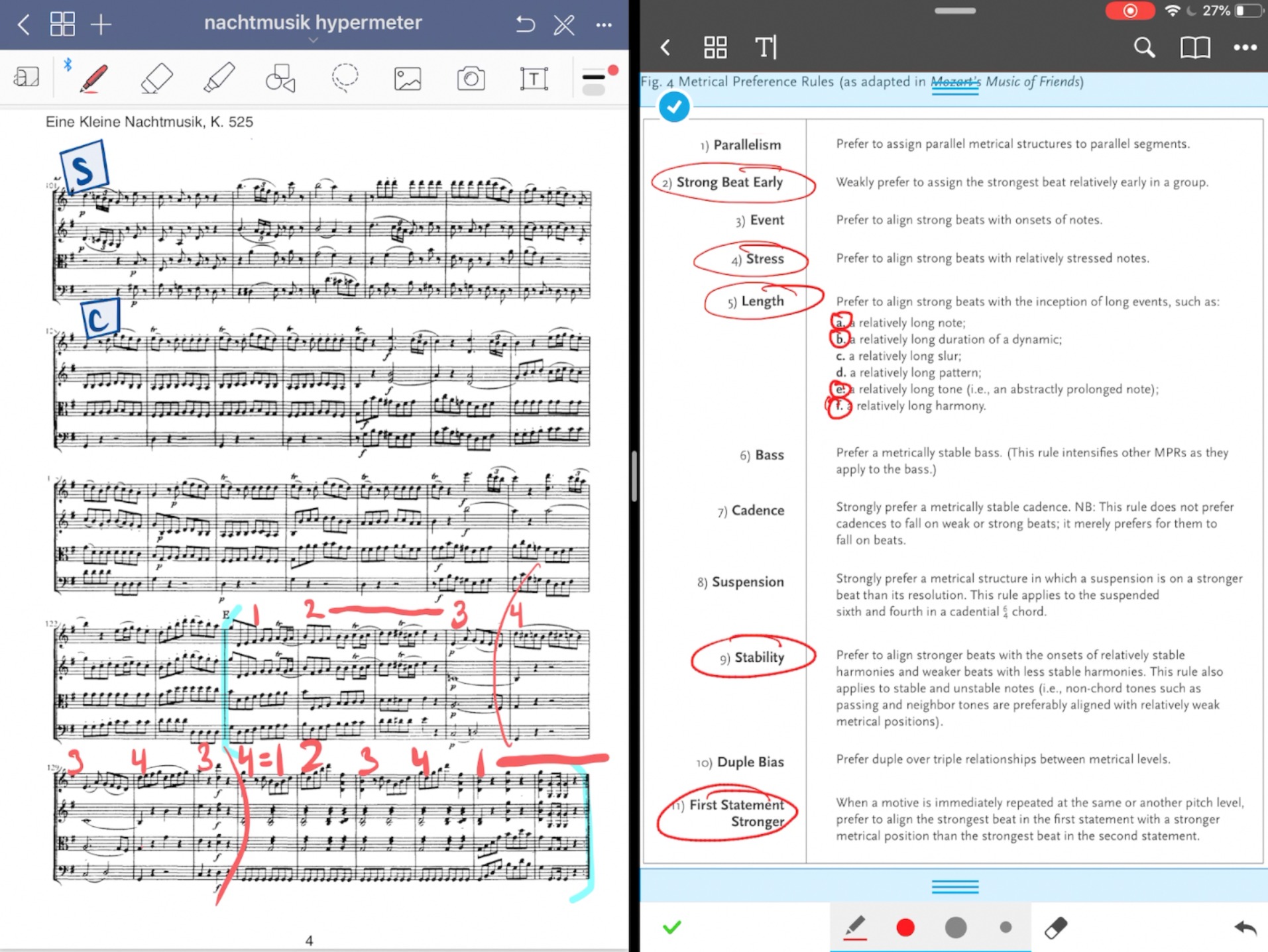1268x952 pixels.
Task: Select the eraser in the annotation bar
Action: pyautogui.click(x=1056, y=927)
